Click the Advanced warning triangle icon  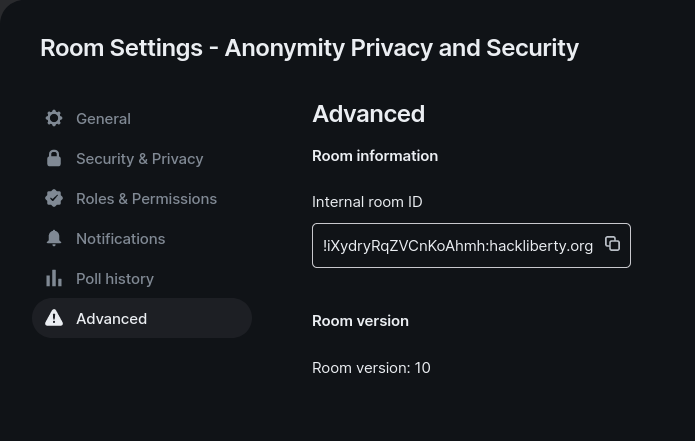click(54, 318)
